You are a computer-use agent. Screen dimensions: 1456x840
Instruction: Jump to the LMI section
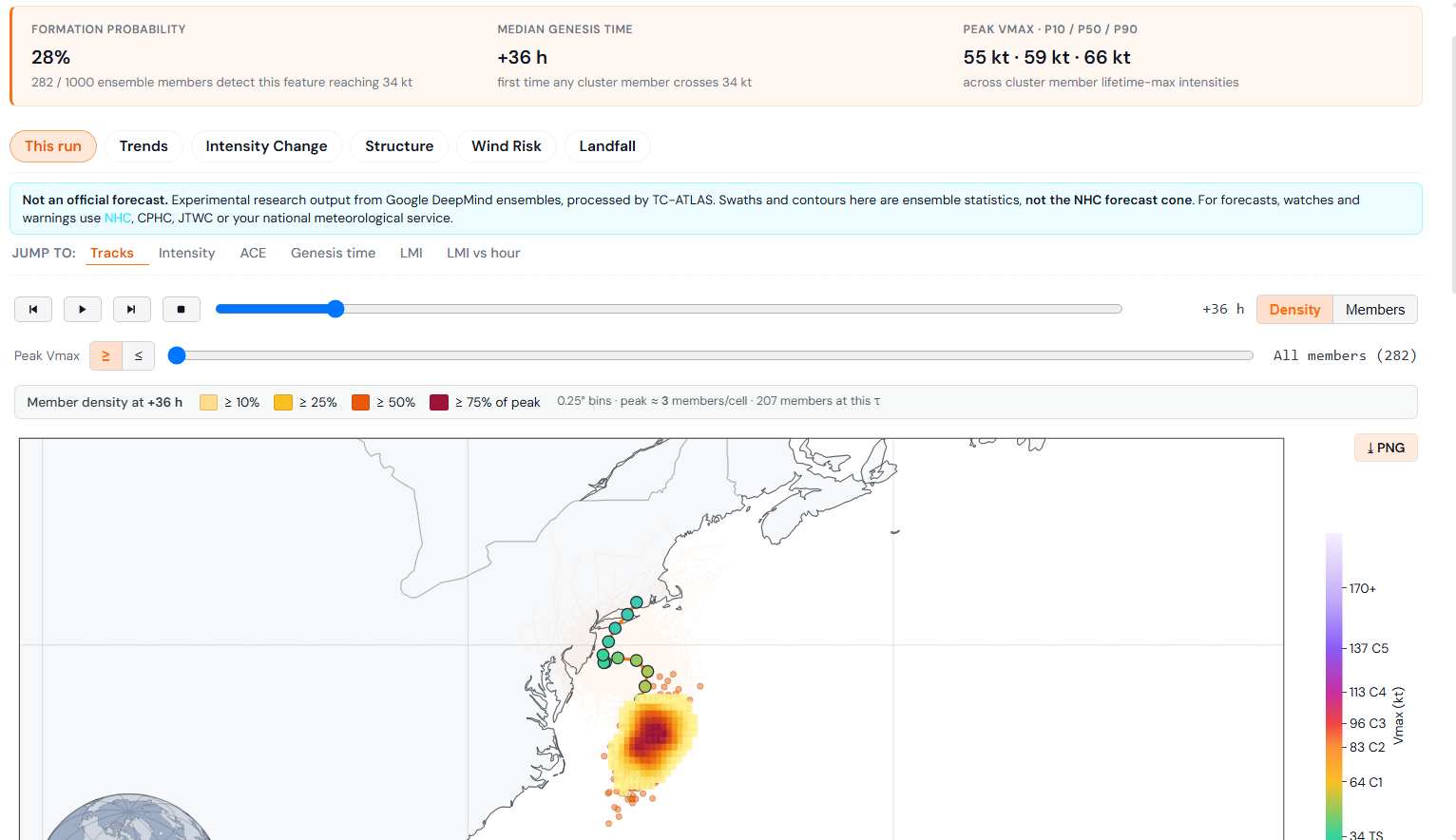click(412, 253)
